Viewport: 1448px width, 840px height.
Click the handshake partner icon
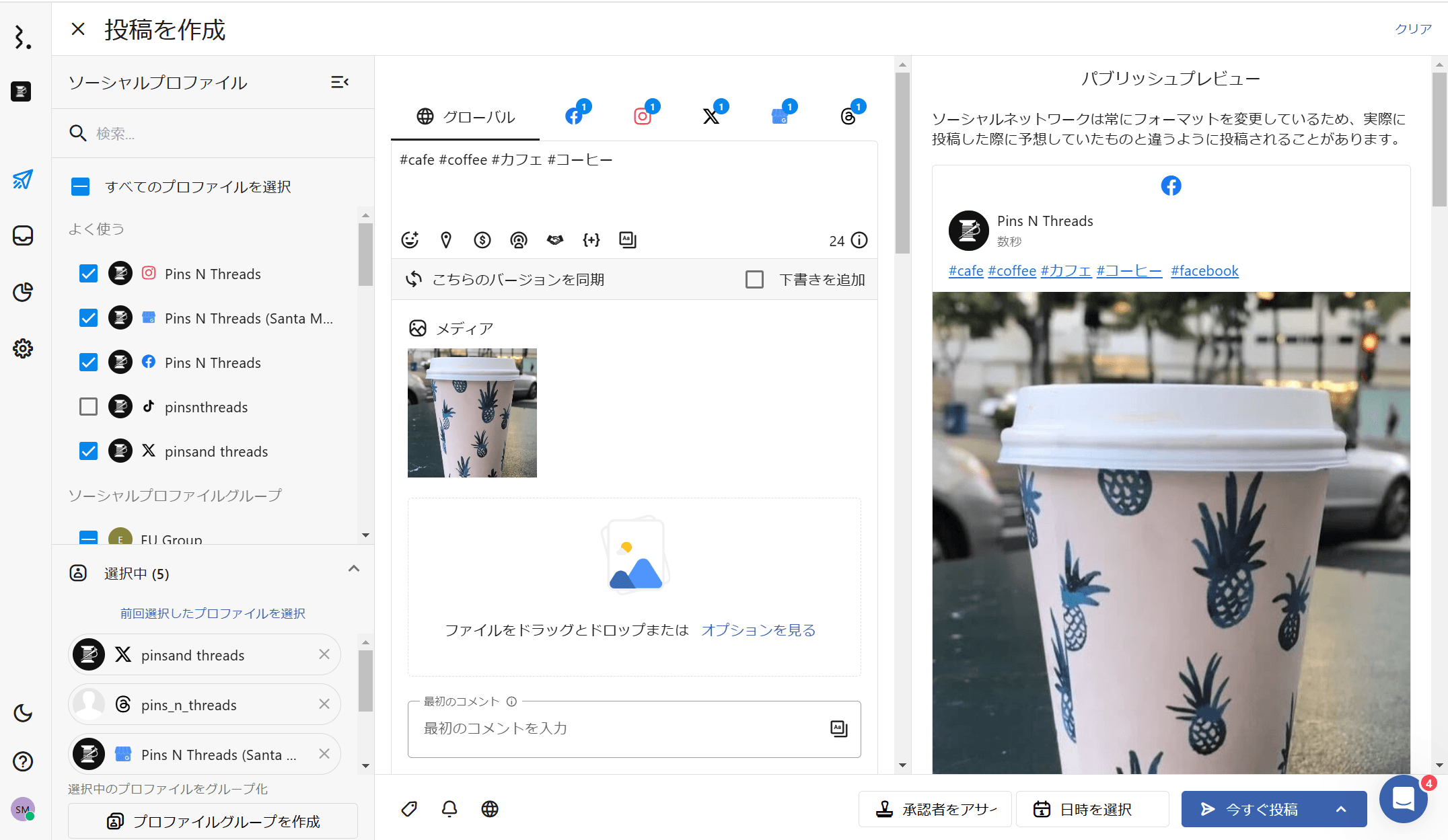pos(554,240)
